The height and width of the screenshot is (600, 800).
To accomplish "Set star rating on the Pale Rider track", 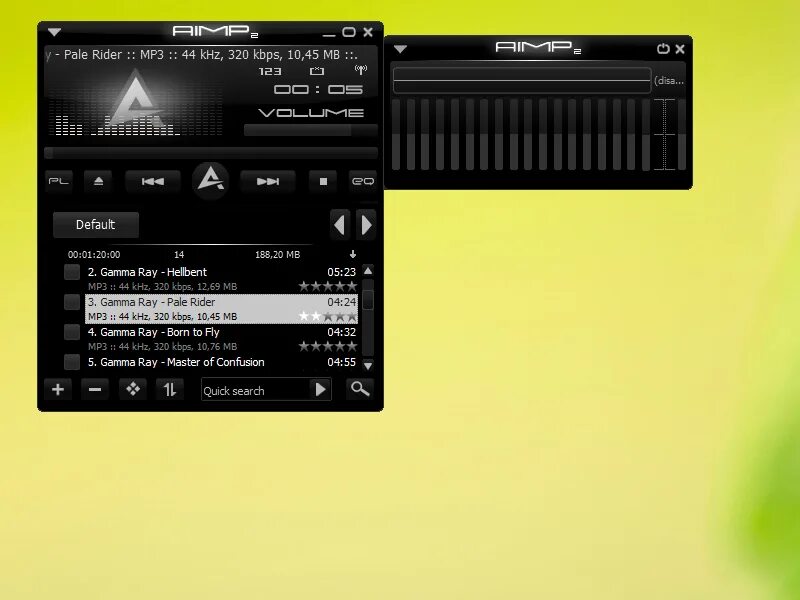I will tap(328, 316).
